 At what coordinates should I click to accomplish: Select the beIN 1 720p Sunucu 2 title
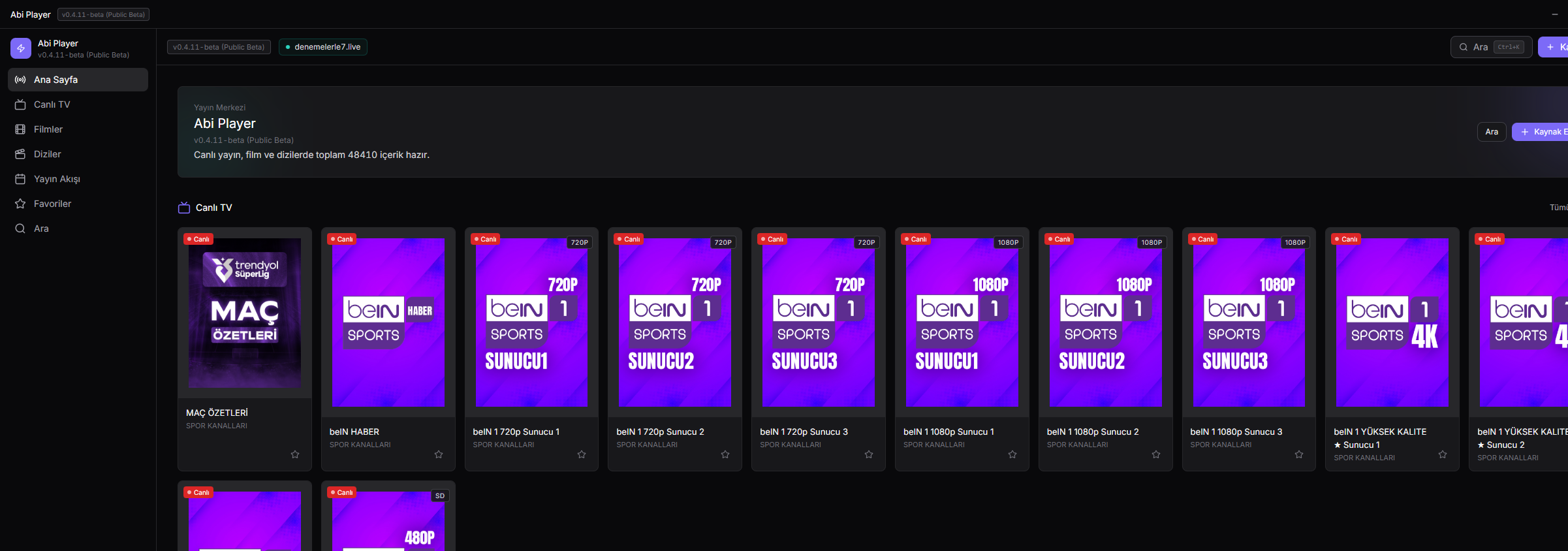click(x=660, y=432)
